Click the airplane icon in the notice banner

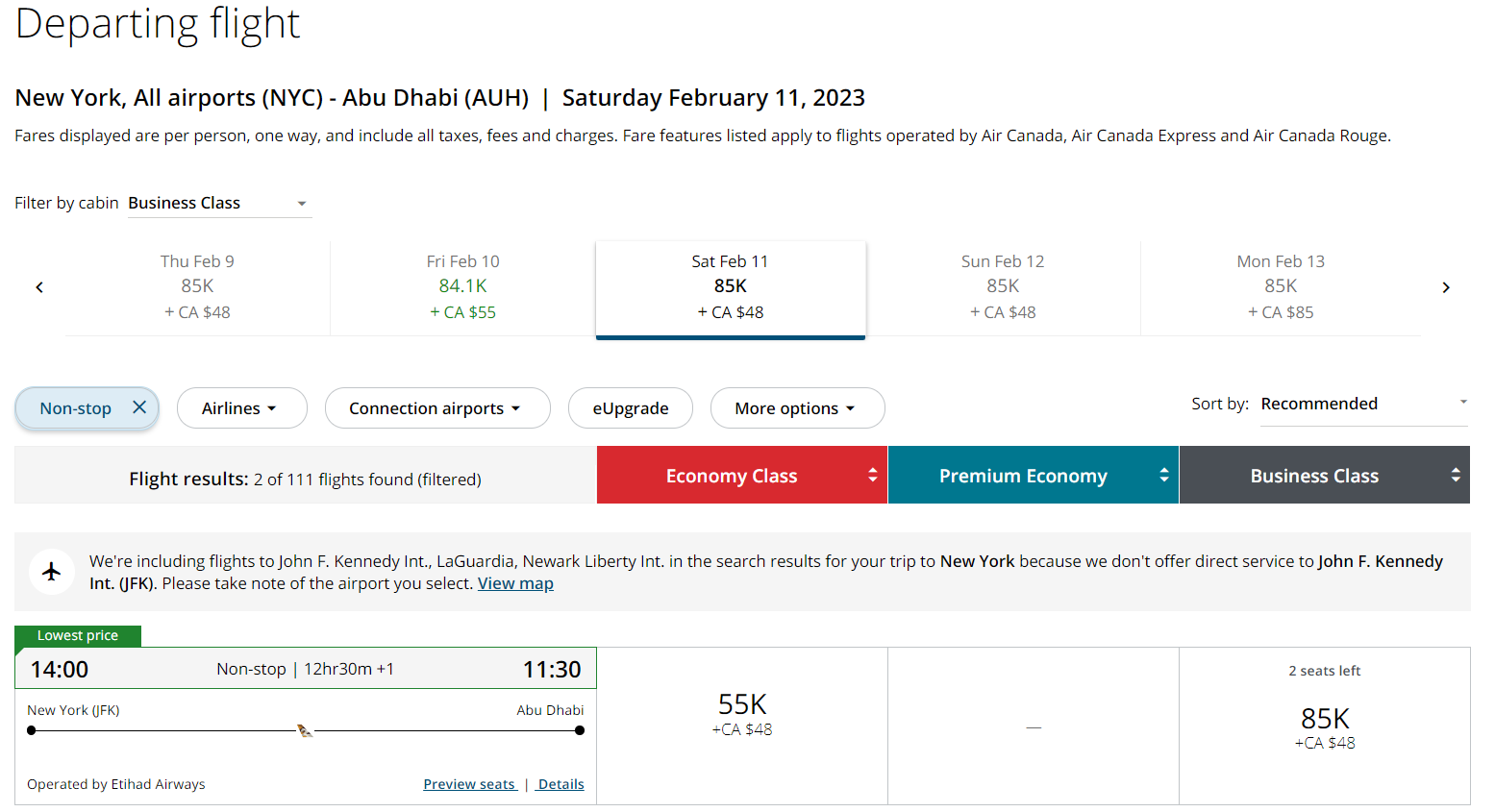51,572
